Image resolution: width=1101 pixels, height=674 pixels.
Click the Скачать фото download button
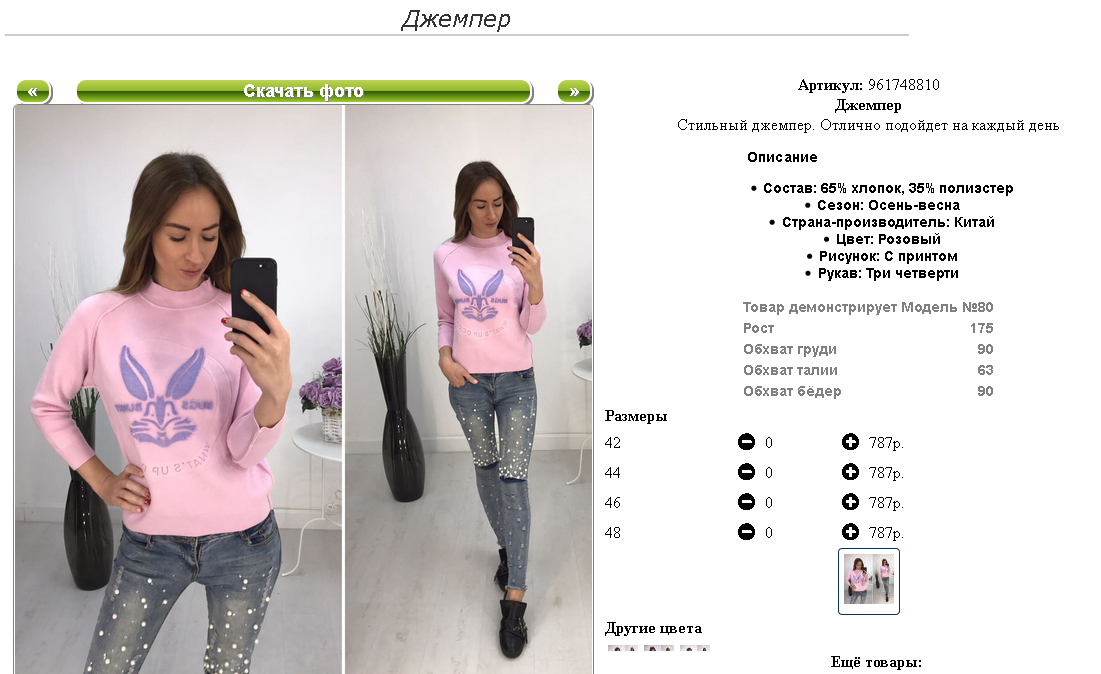pyautogui.click(x=304, y=91)
